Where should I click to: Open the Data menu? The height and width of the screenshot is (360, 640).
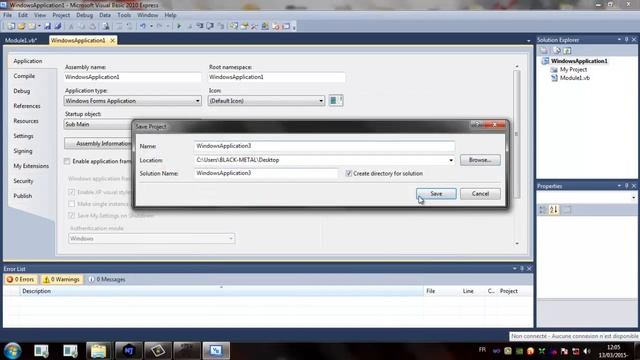(x=105, y=15)
